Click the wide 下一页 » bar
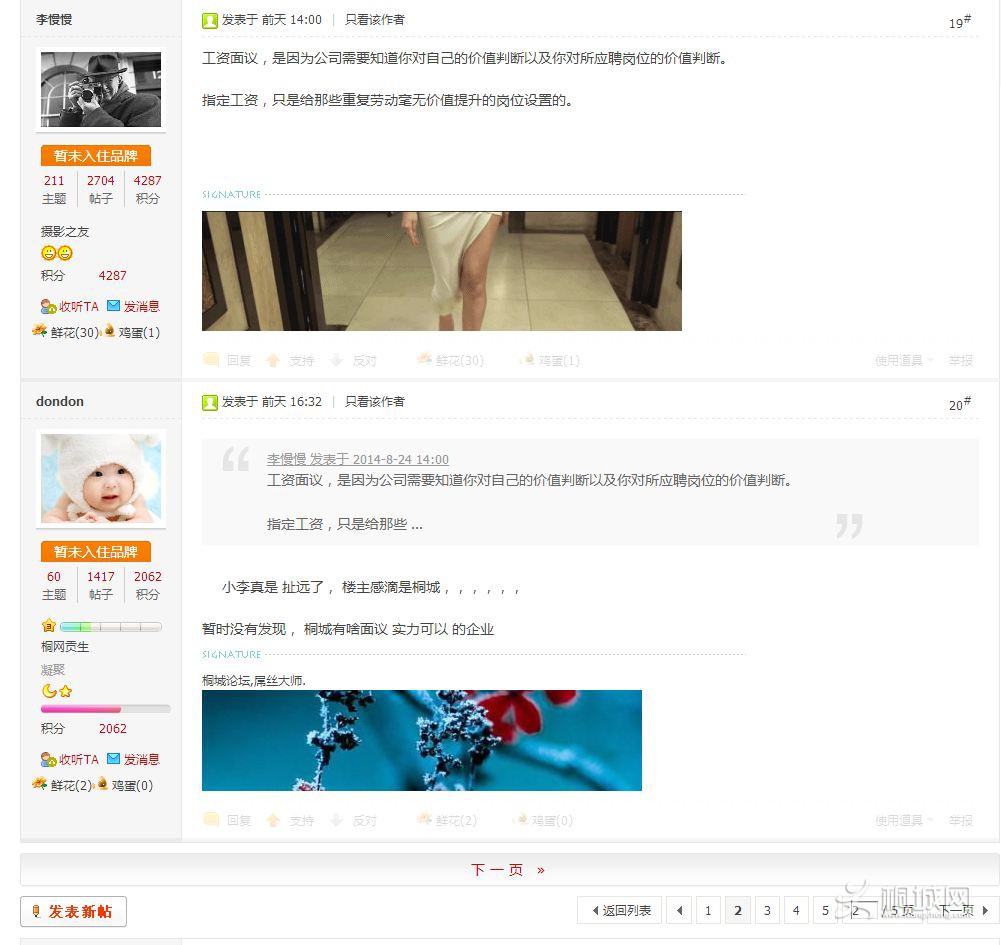Screen dimensions: 1001x945 [x=509, y=870]
